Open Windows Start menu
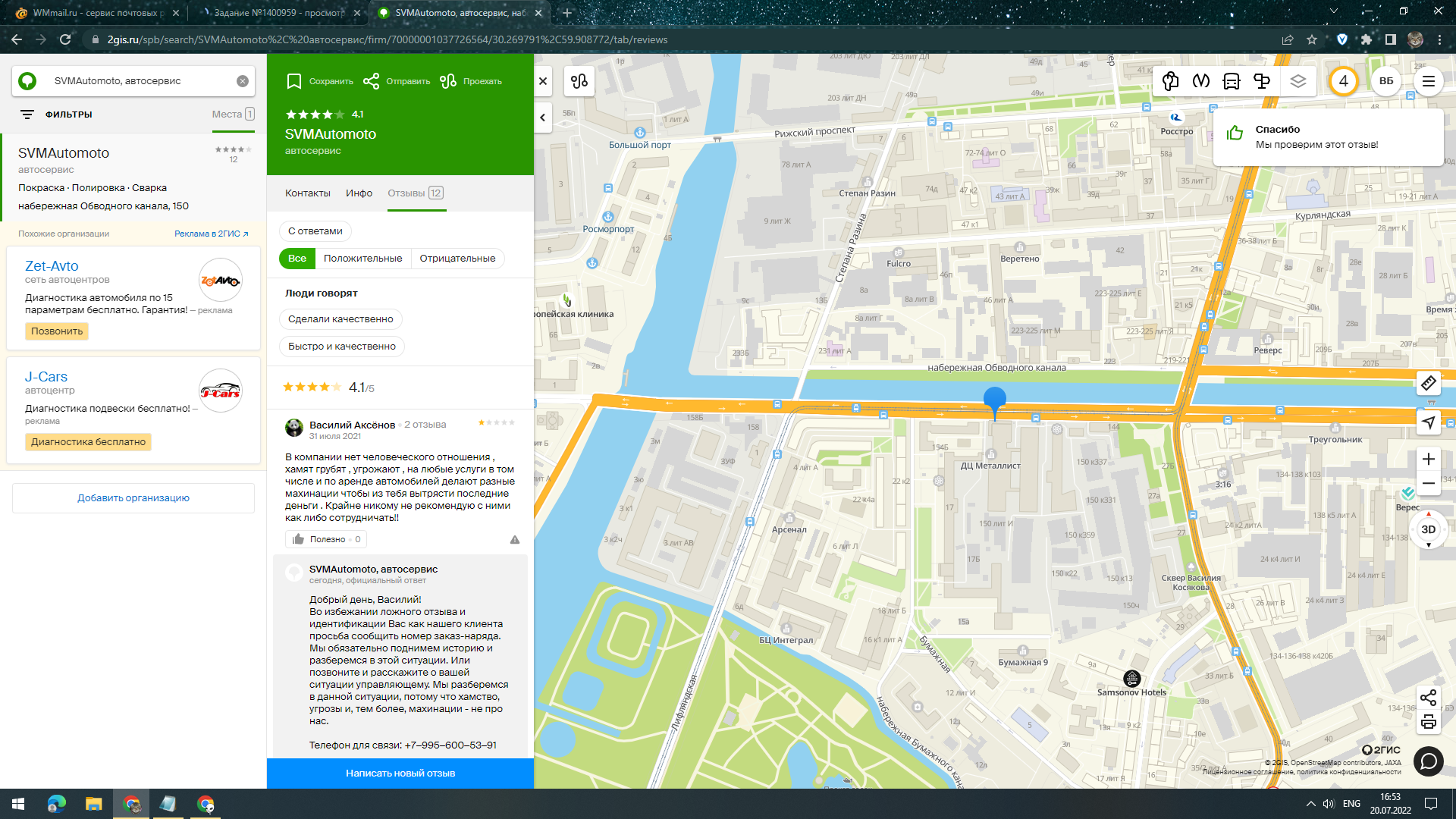 18,804
